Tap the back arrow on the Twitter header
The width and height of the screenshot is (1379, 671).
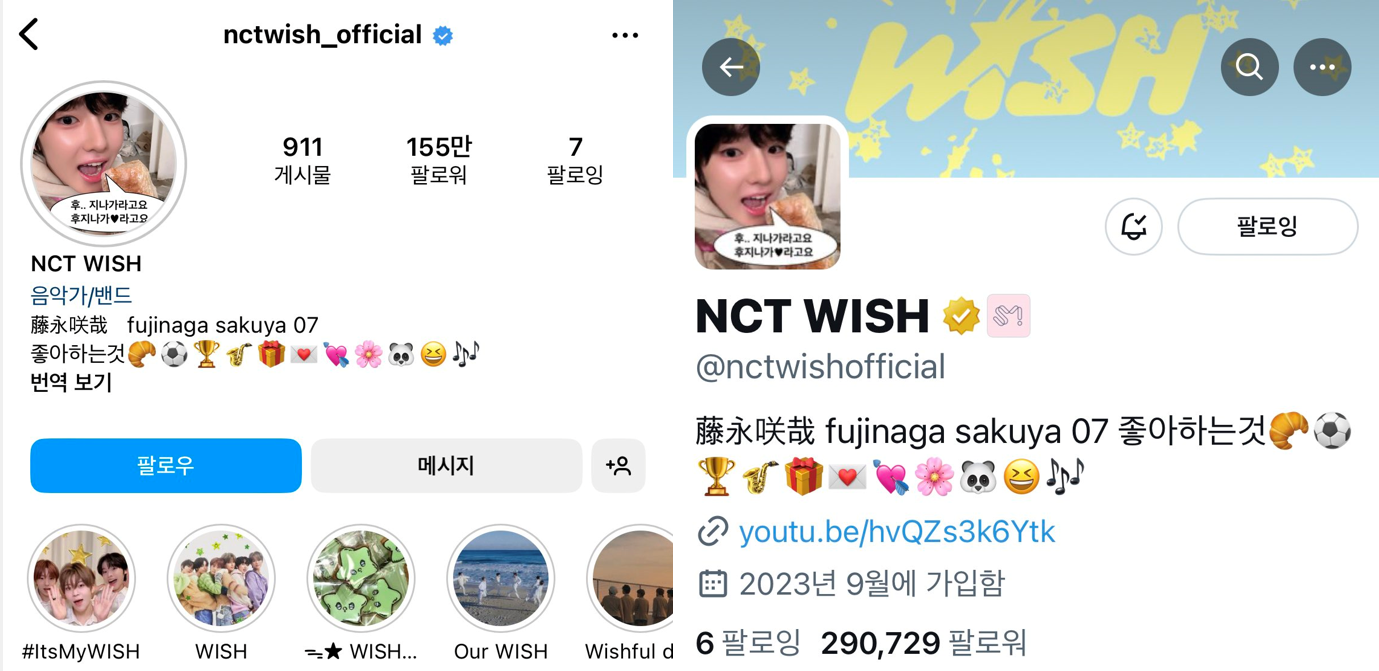pyautogui.click(x=731, y=67)
